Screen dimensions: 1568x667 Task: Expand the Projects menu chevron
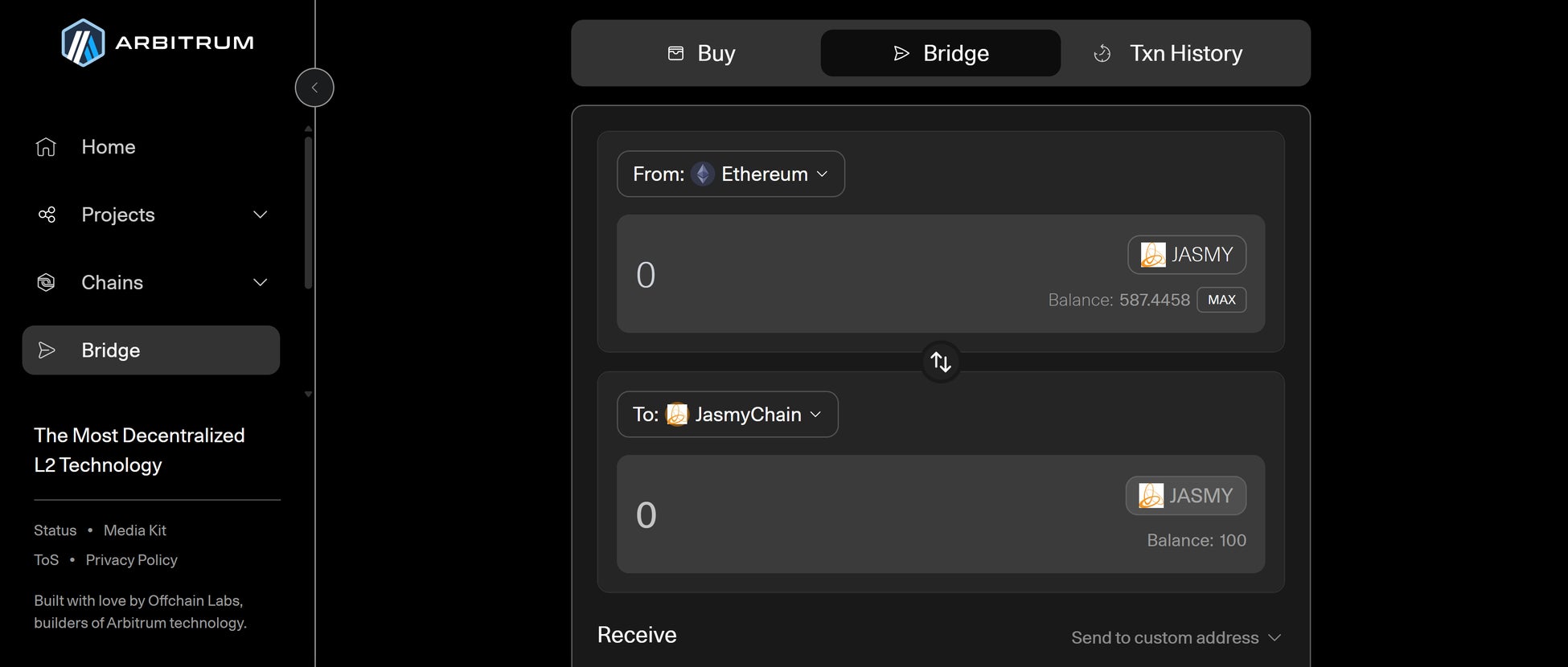pos(260,215)
